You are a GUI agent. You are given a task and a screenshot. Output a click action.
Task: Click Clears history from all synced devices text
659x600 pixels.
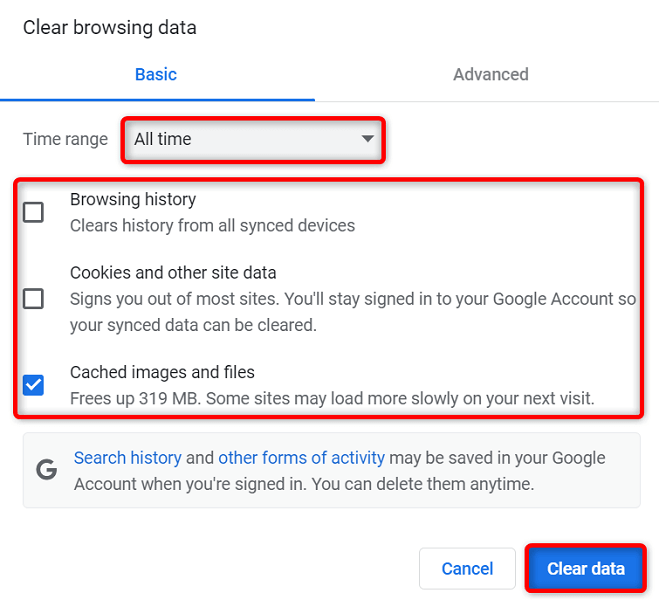click(212, 225)
